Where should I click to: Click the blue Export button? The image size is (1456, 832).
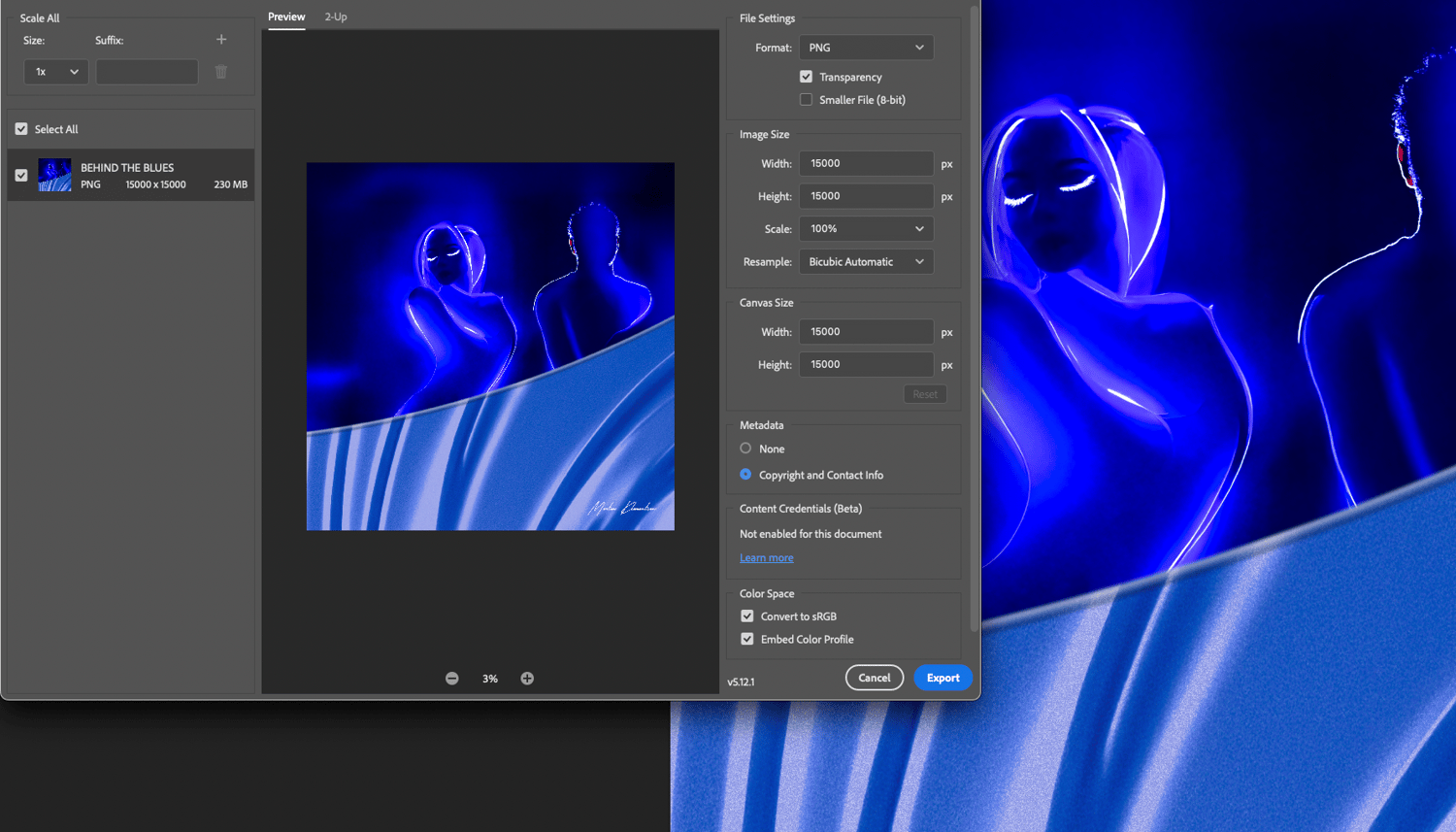(943, 678)
